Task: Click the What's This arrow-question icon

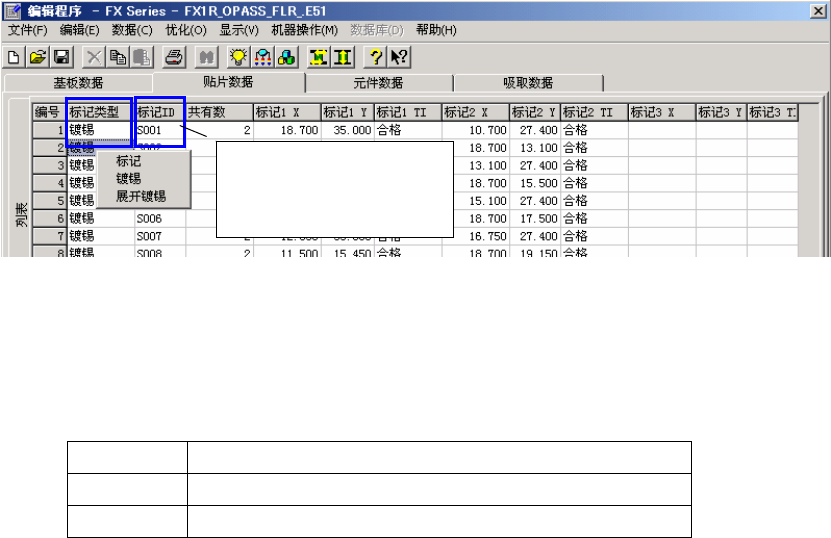Action: 399,57
